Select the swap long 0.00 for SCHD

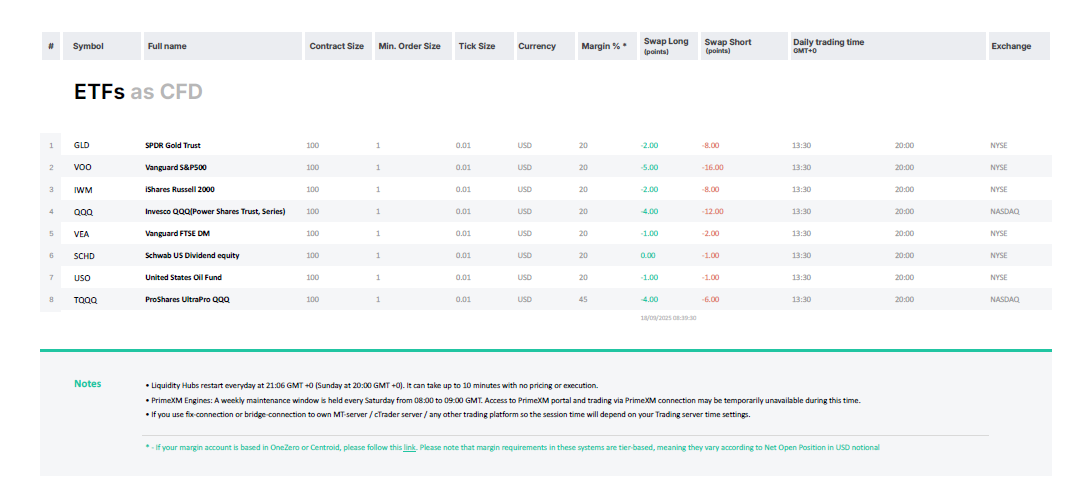coord(648,255)
